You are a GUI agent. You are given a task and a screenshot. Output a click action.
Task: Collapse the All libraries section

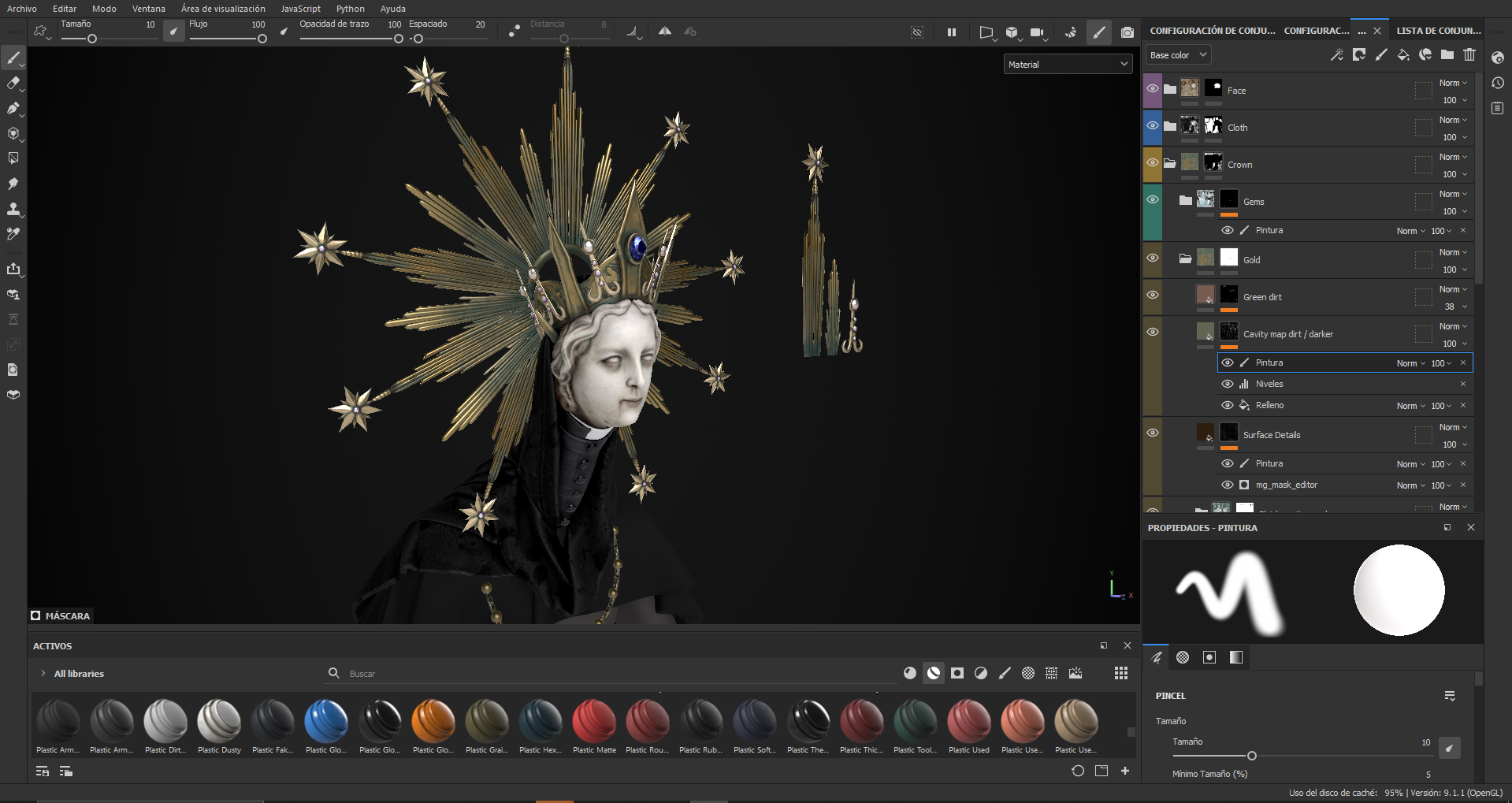coord(43,673)
